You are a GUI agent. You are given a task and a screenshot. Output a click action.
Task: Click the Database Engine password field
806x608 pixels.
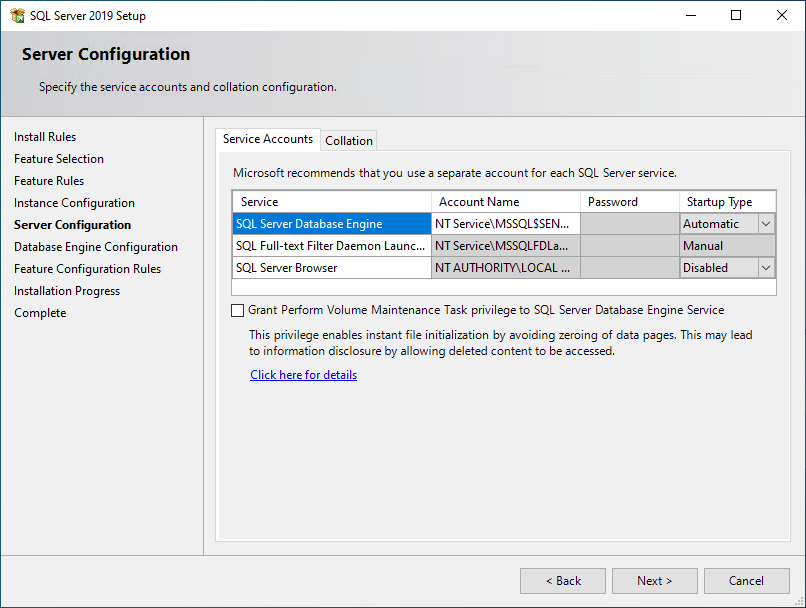click(x=629, y=223)
